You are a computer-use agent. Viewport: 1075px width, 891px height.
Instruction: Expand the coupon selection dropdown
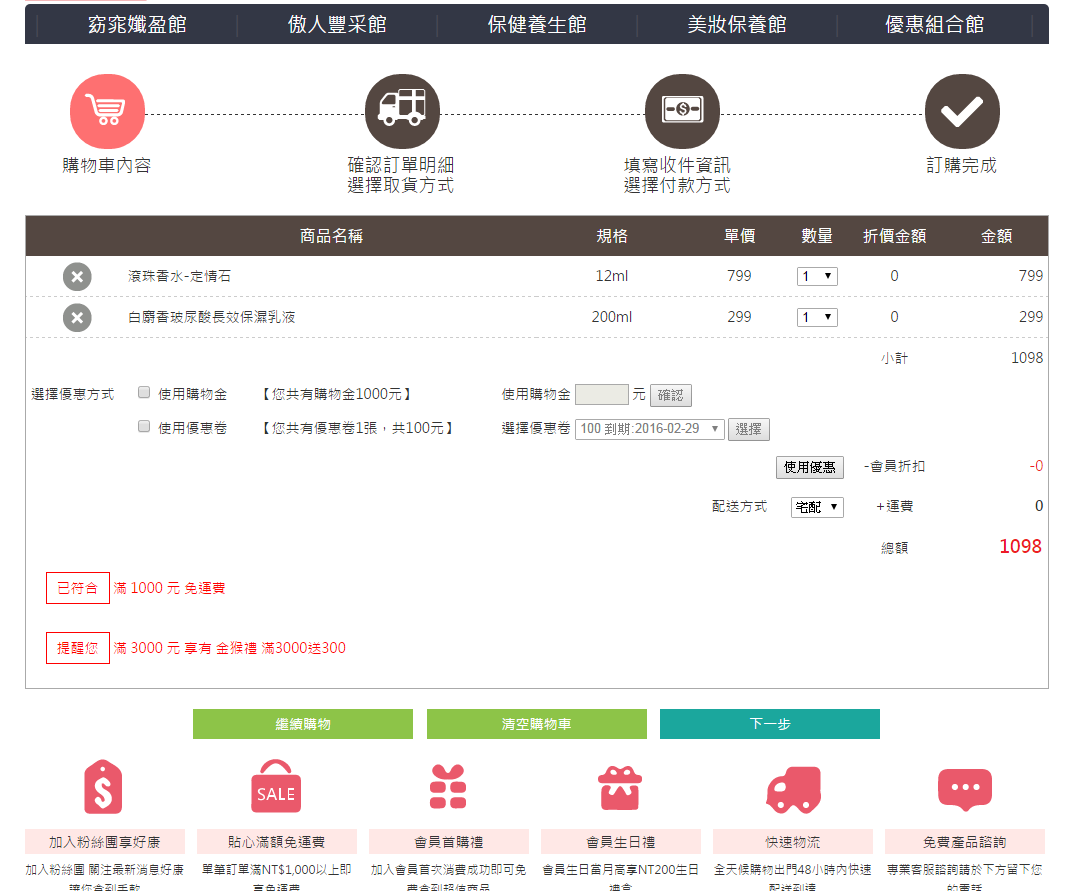(649, 429)
